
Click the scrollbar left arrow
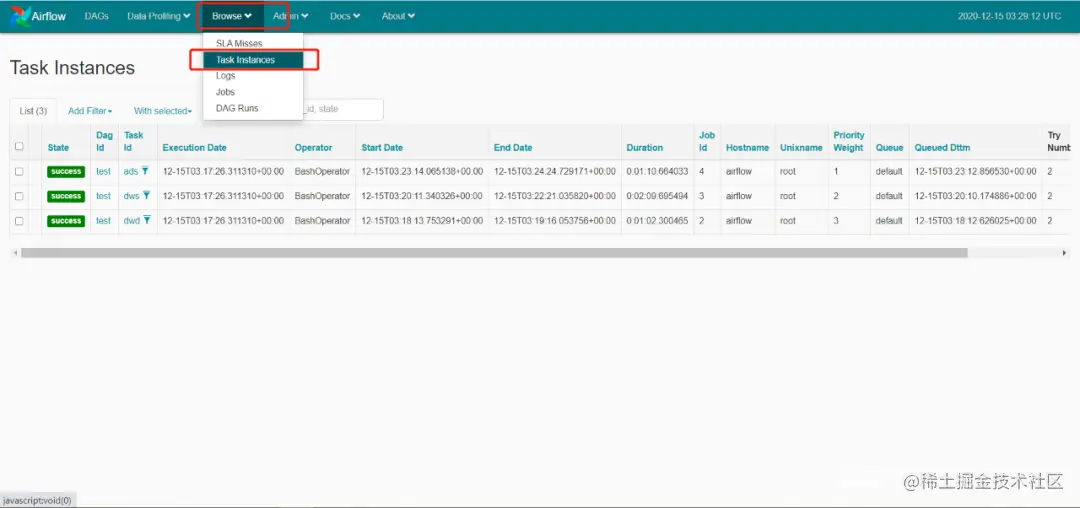tap(15, 253)
